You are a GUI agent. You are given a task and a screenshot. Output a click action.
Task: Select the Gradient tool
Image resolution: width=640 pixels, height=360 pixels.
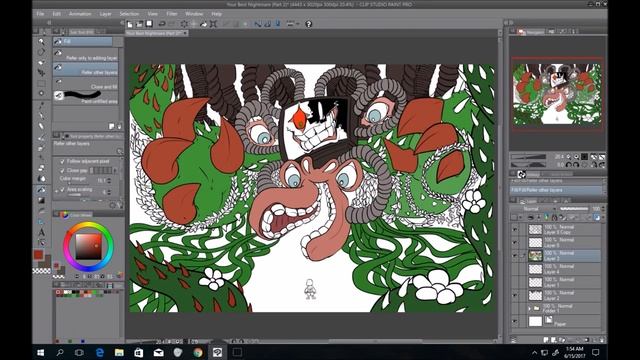click(41, 200)
